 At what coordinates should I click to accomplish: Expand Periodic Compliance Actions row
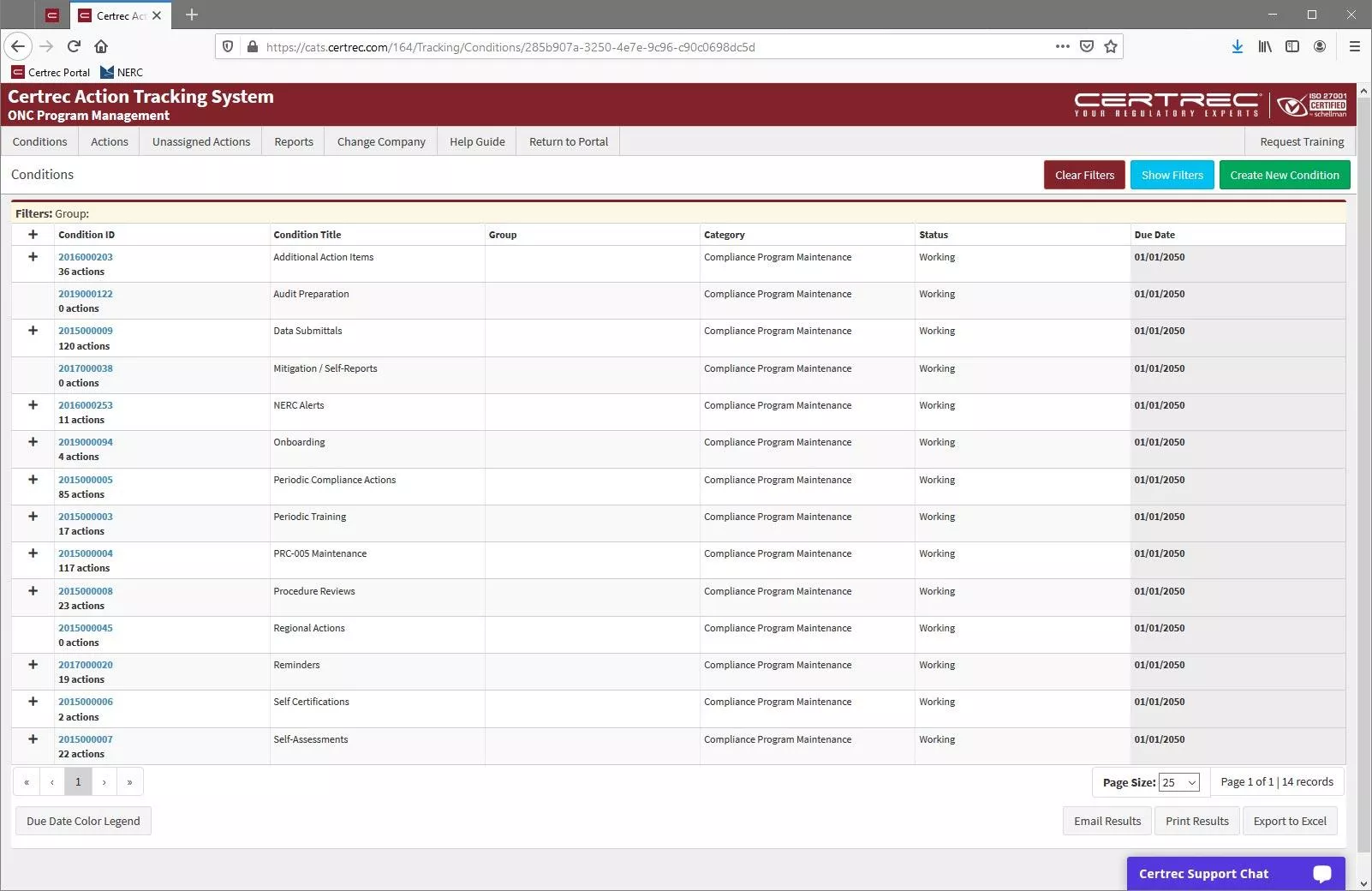click(33, 479)
